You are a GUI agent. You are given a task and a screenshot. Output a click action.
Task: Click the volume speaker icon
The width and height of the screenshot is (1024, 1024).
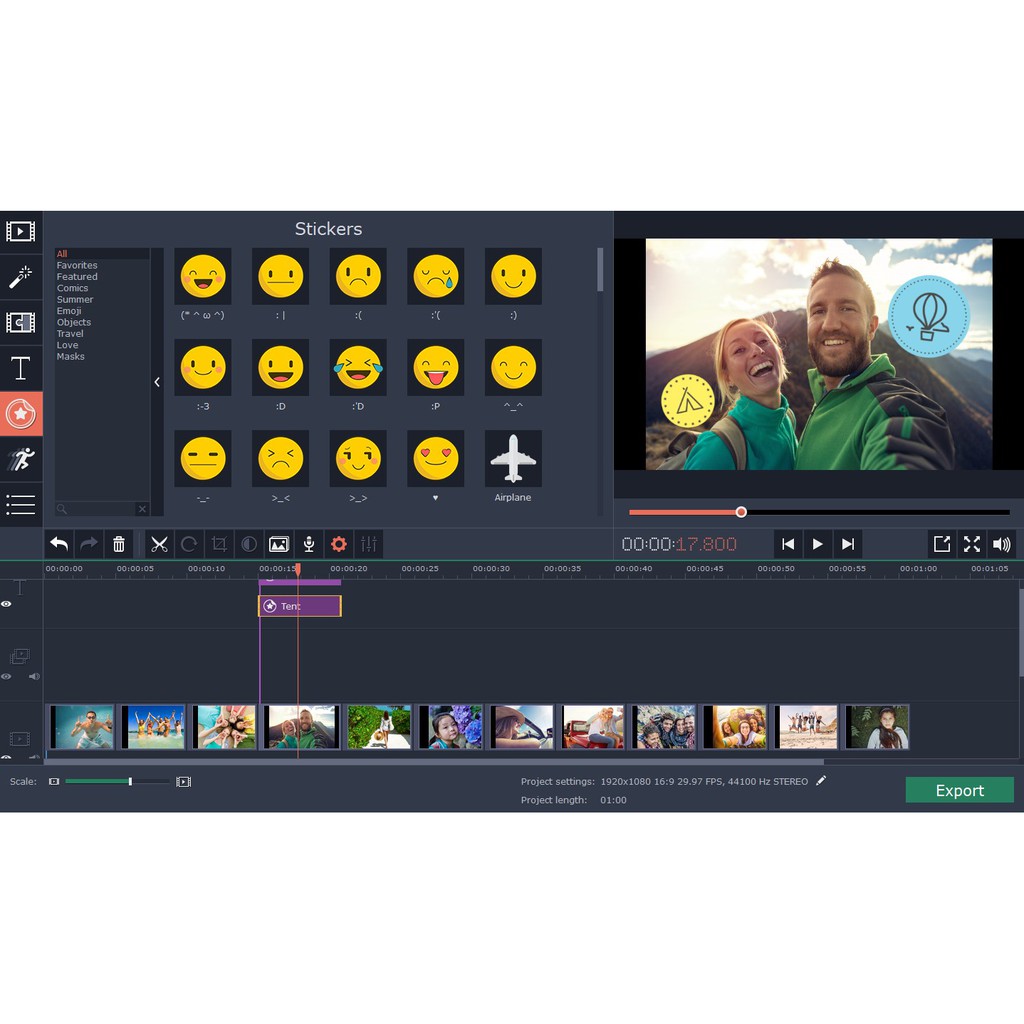[1001, 544]
